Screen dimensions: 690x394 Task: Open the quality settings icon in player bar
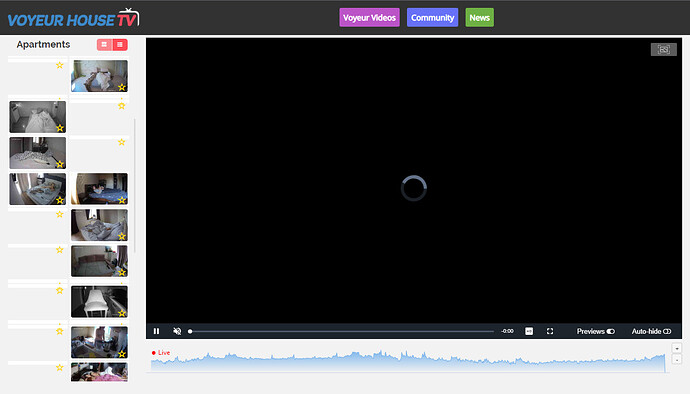click(x=529, y=331)
